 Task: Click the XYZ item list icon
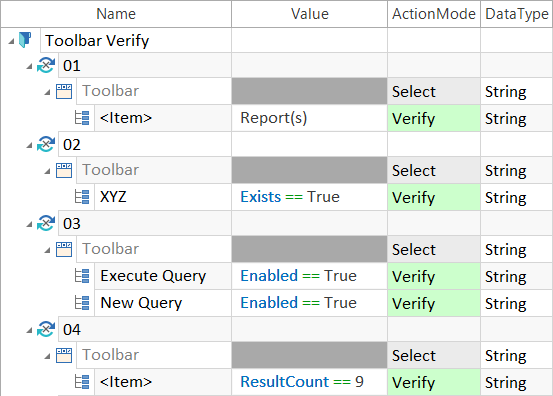click(x=82, y=197)
